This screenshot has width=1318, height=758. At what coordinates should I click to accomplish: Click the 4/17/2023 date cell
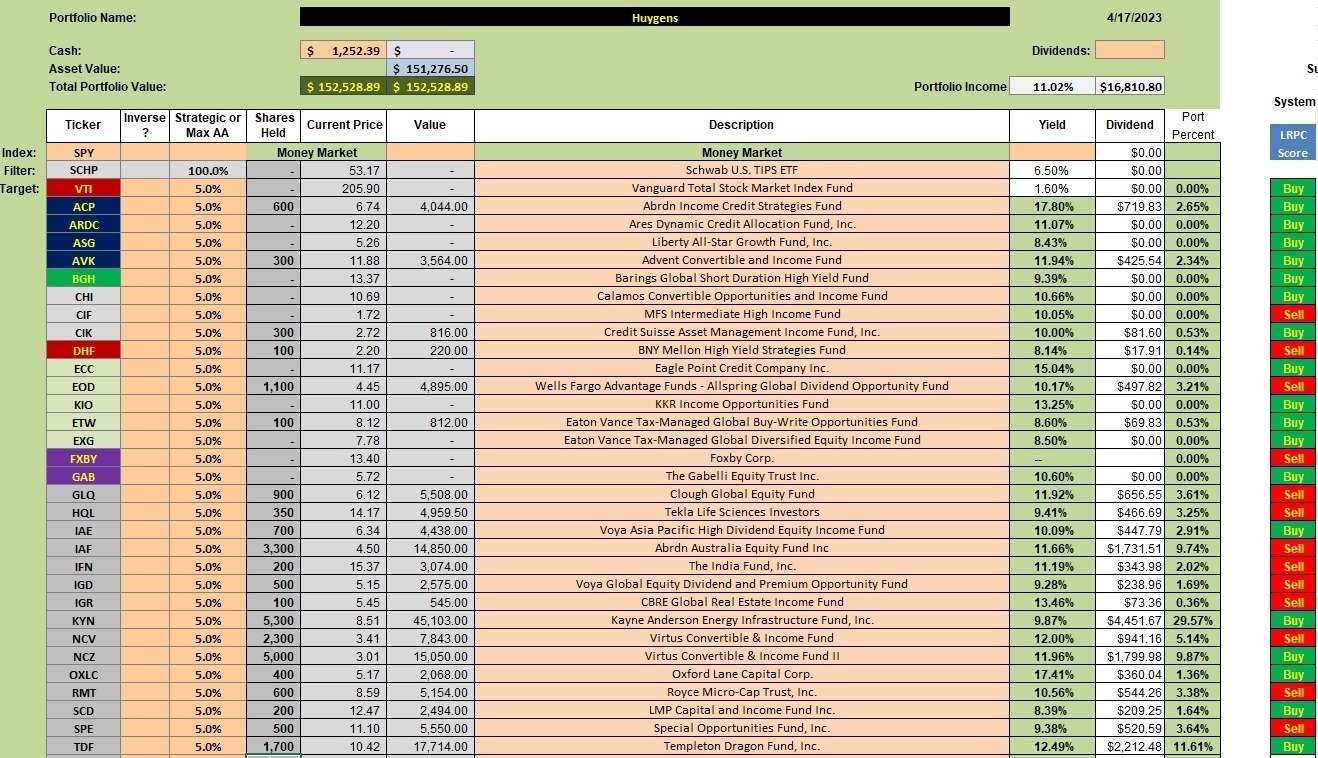[1132, 17]
